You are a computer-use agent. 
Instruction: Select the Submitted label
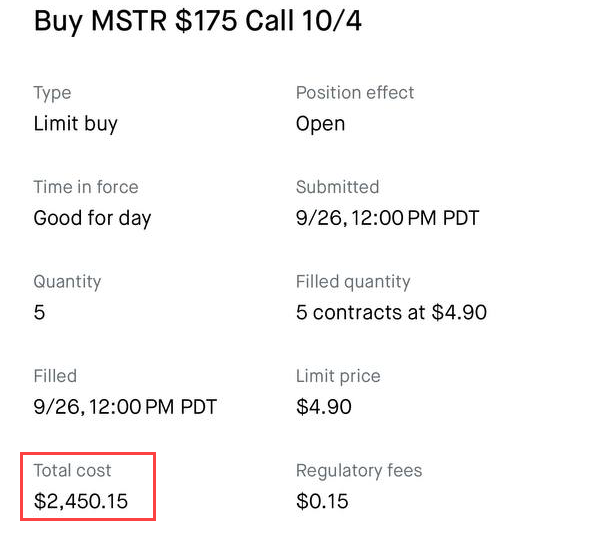[x=337, y=187]
